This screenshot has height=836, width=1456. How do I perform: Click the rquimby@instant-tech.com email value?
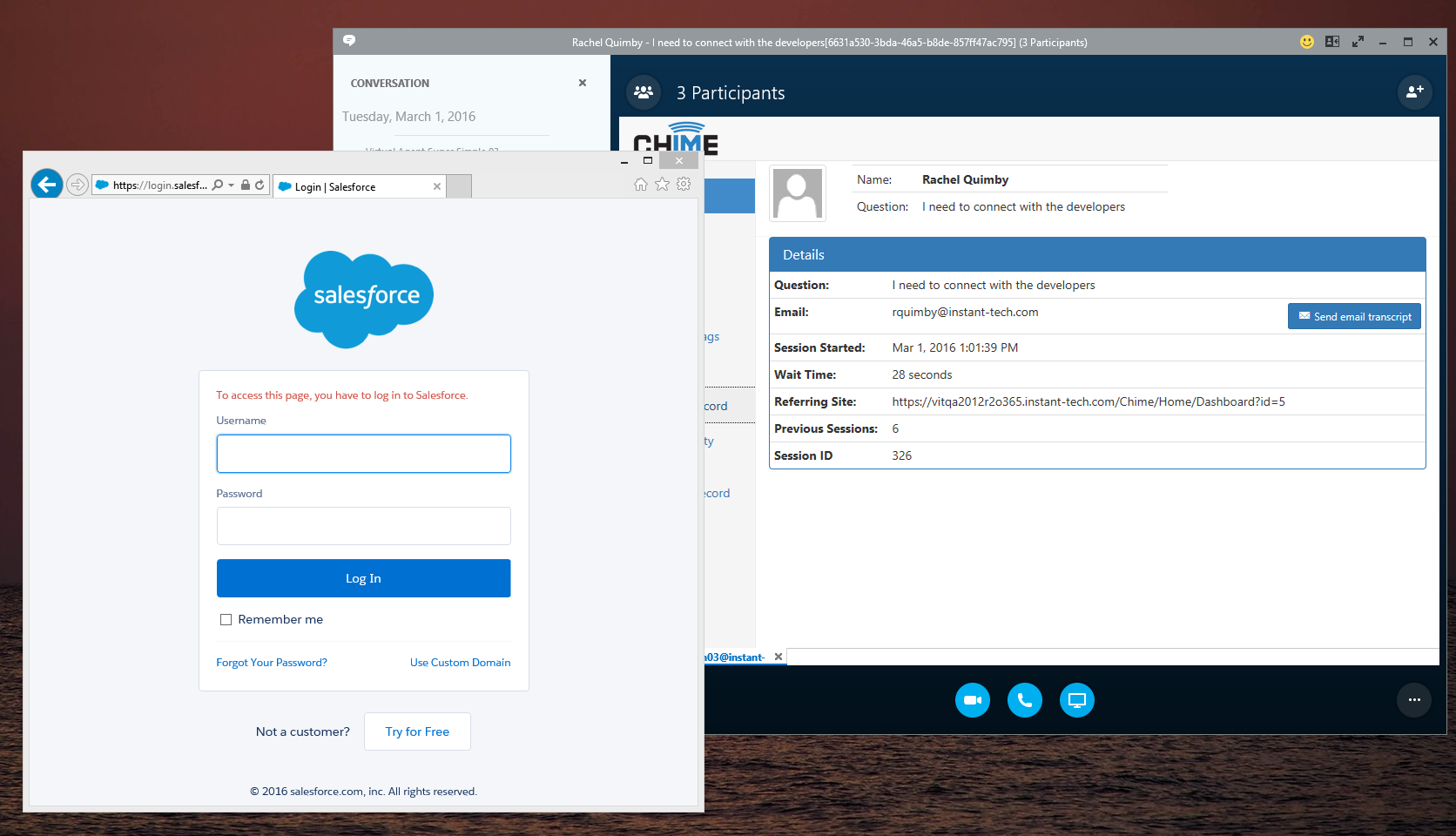pos(965,312)
